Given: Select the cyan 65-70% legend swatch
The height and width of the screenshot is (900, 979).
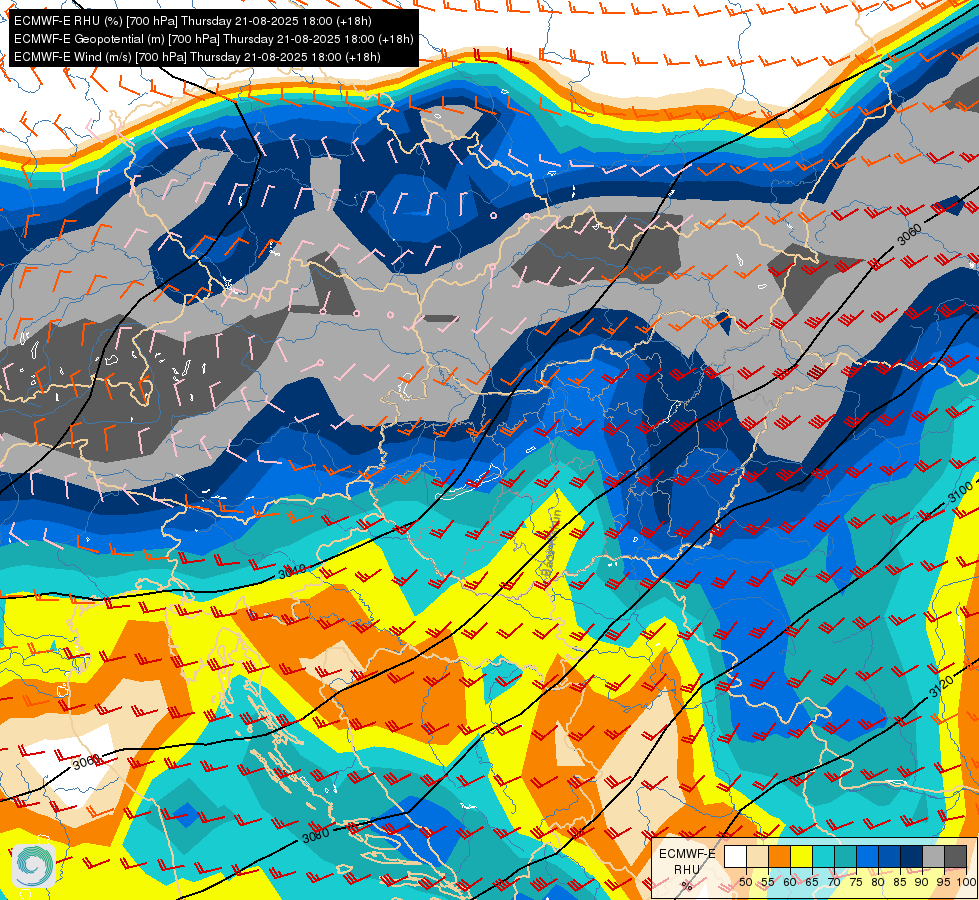Looking at the screenshot, I should point(824,856).
